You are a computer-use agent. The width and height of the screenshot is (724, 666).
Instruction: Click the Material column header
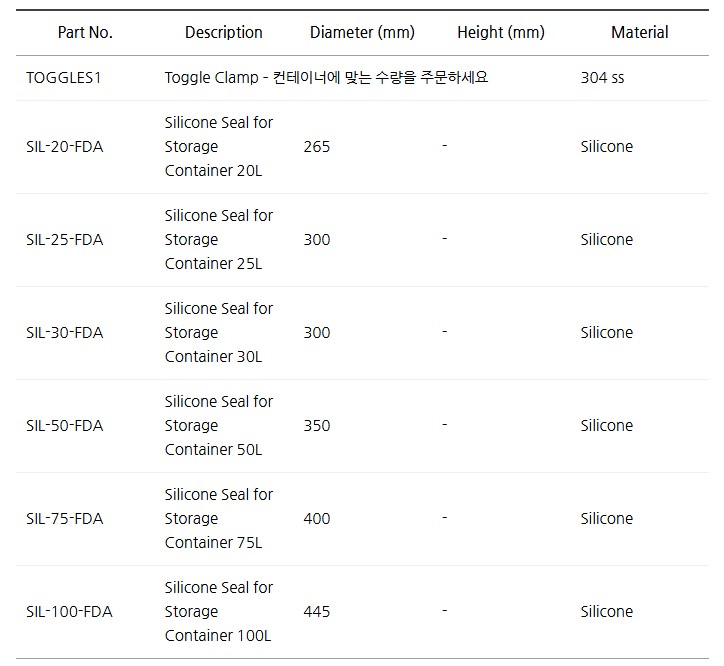coord(640,32)
